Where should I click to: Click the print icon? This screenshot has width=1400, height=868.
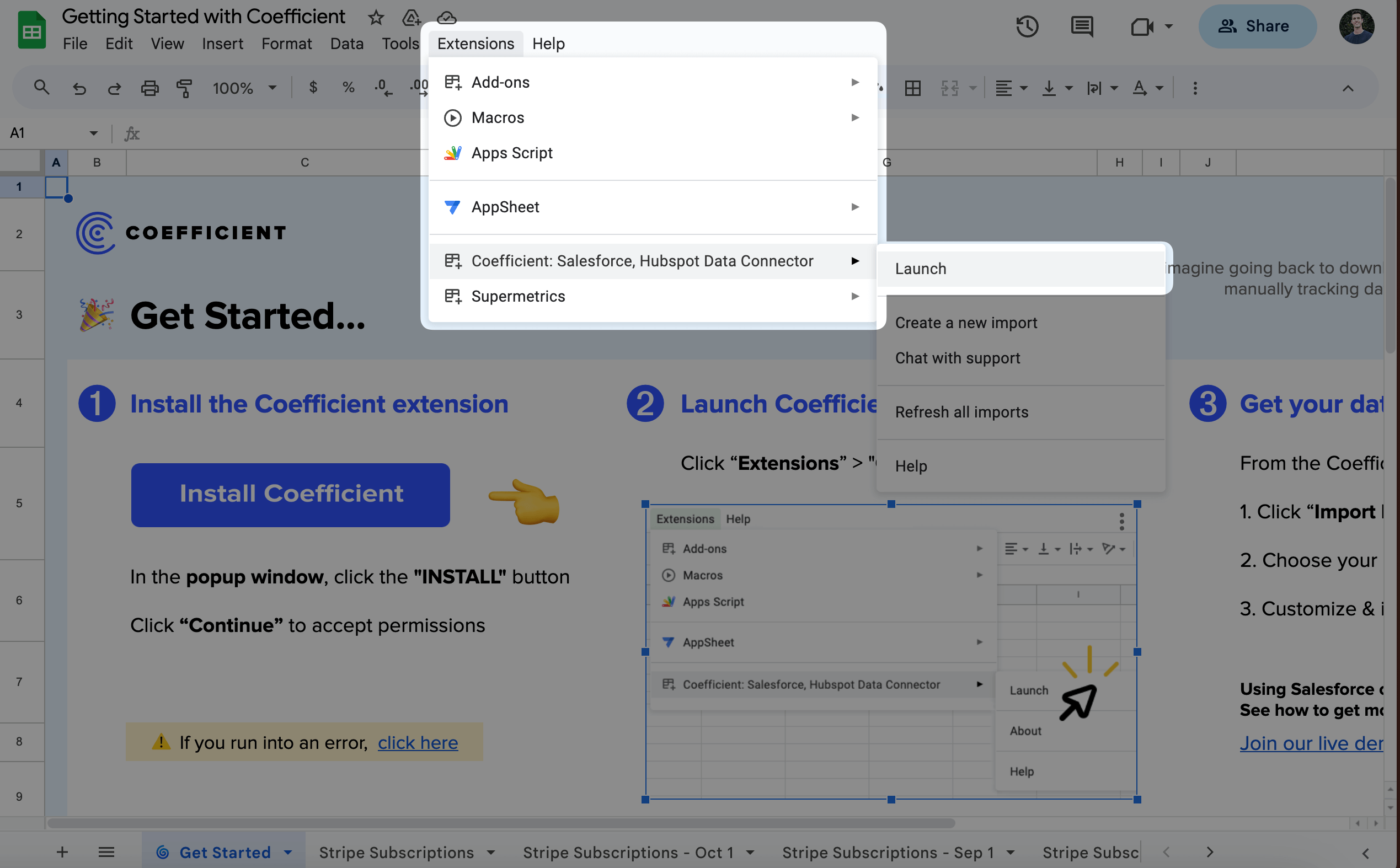[x=150, y=88]
